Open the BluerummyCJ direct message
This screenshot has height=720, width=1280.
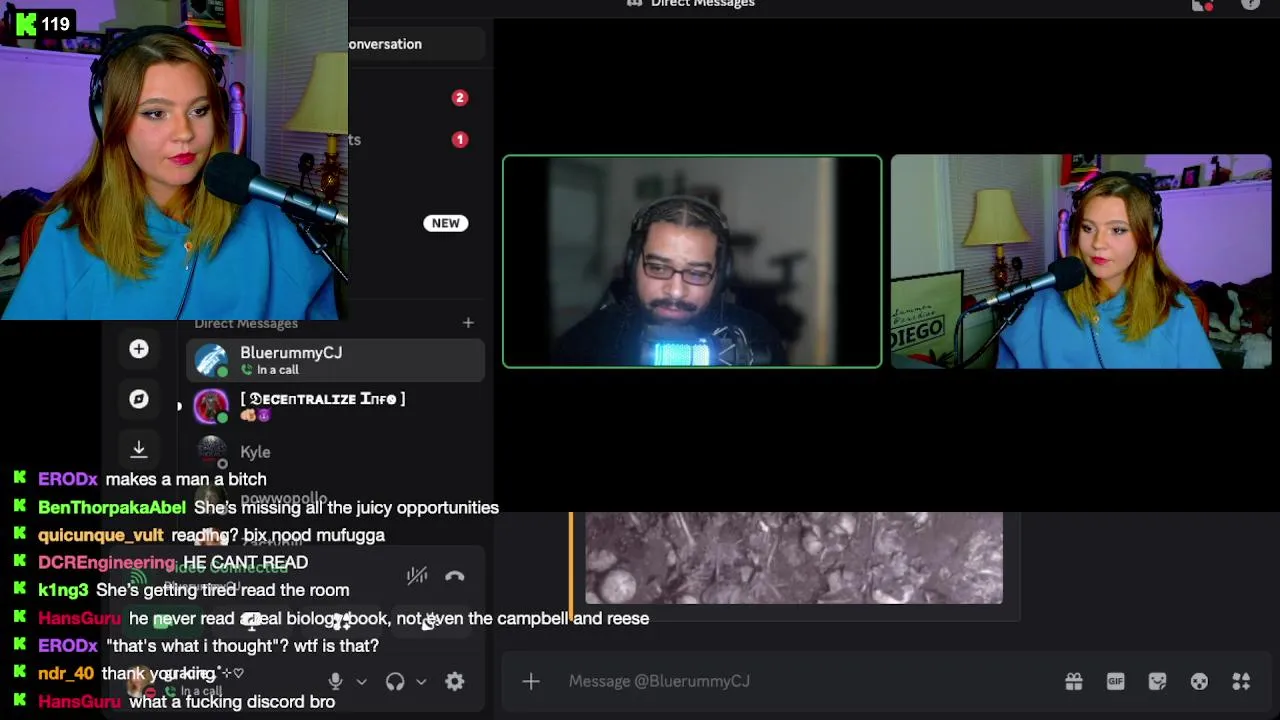[x=336, y=361]
